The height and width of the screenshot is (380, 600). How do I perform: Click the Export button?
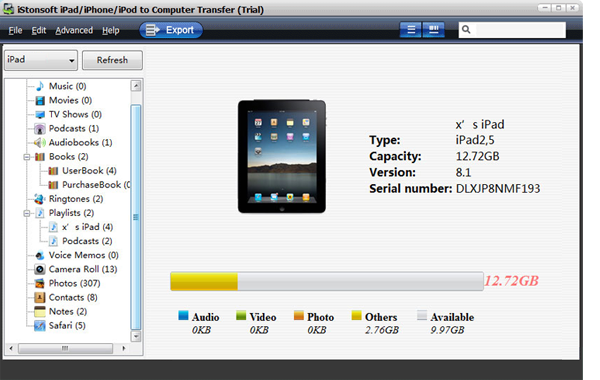coord(171,30)
